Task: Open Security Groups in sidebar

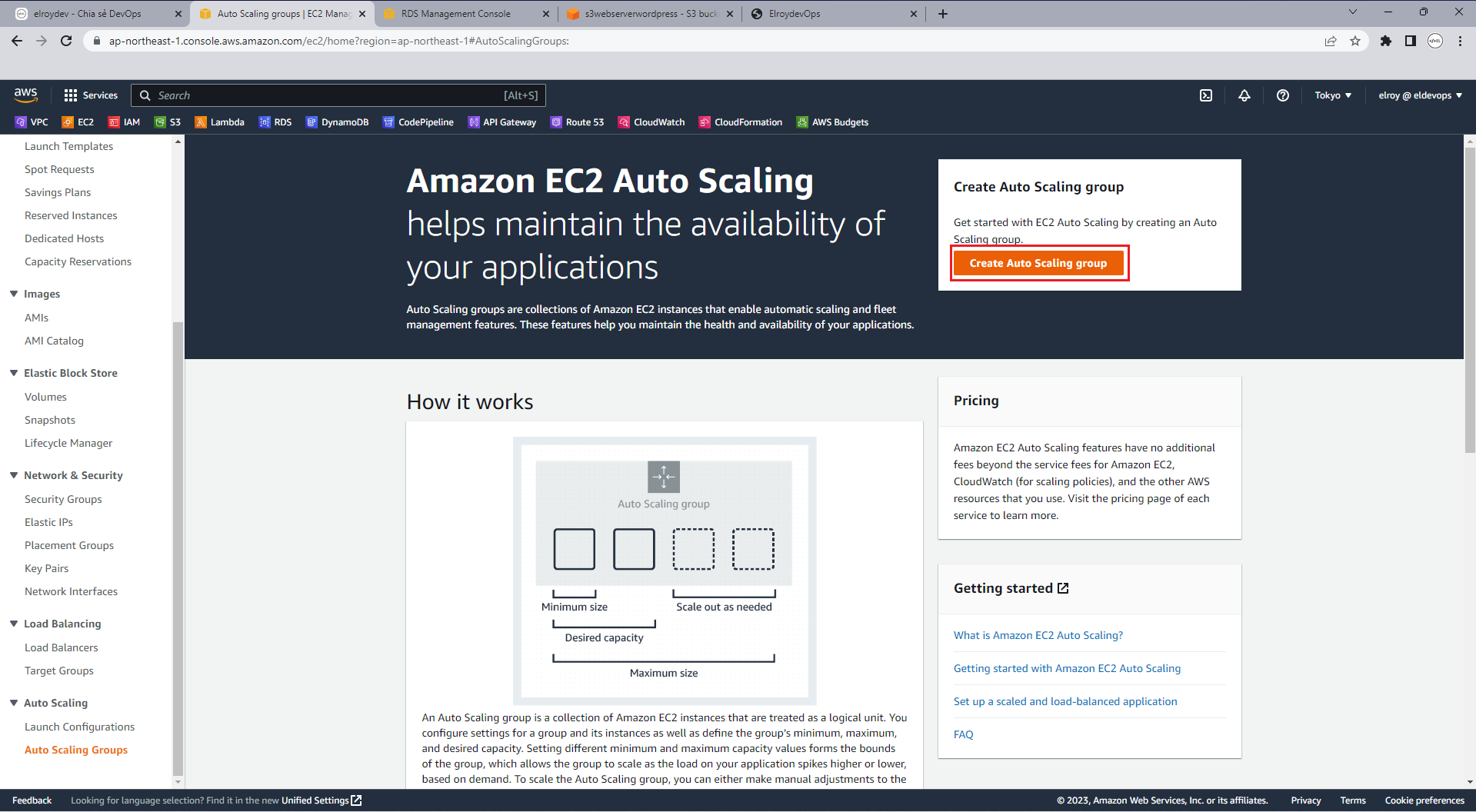Action: tap(63, 499)
